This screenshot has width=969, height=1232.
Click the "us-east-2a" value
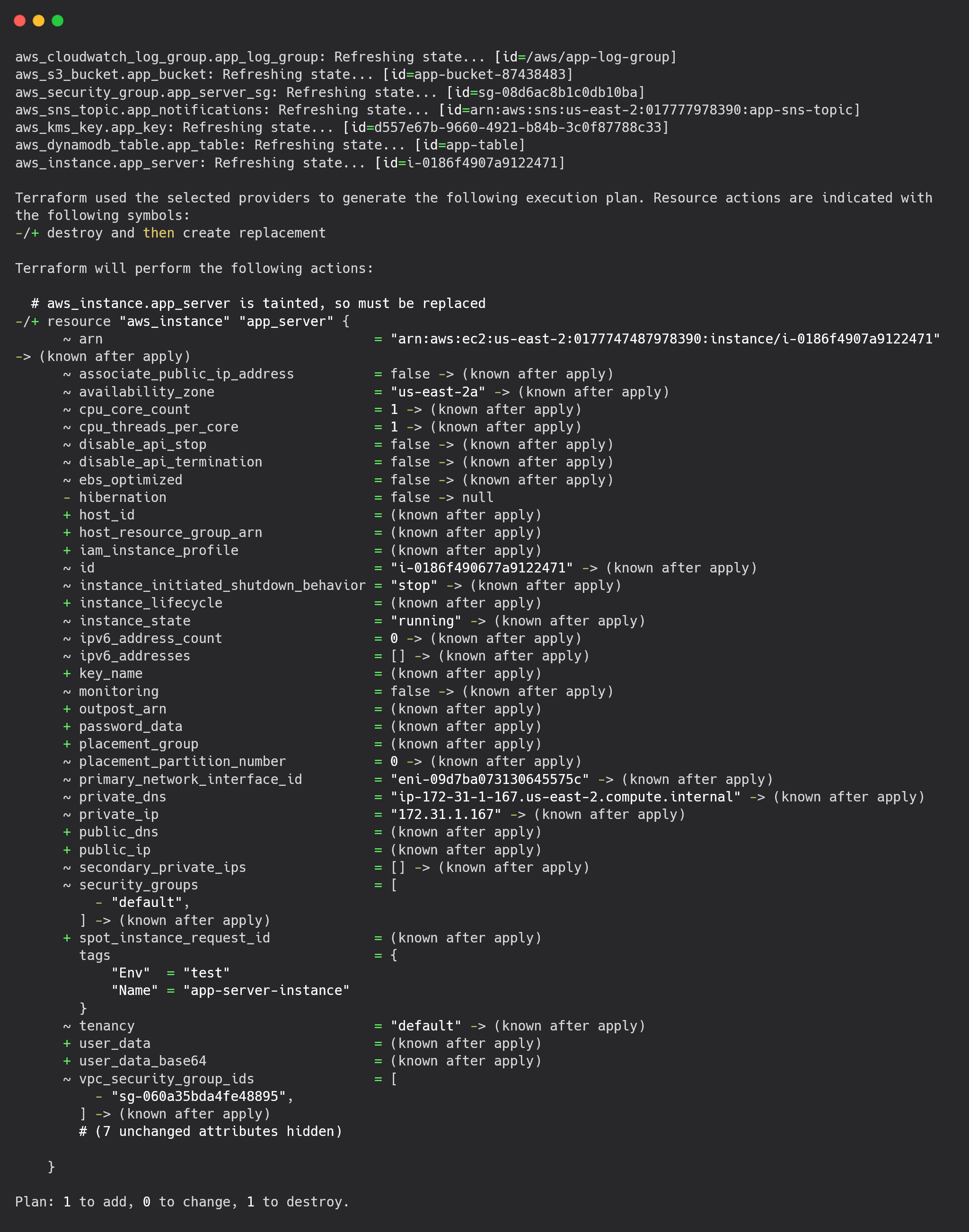tap(438, 392)
